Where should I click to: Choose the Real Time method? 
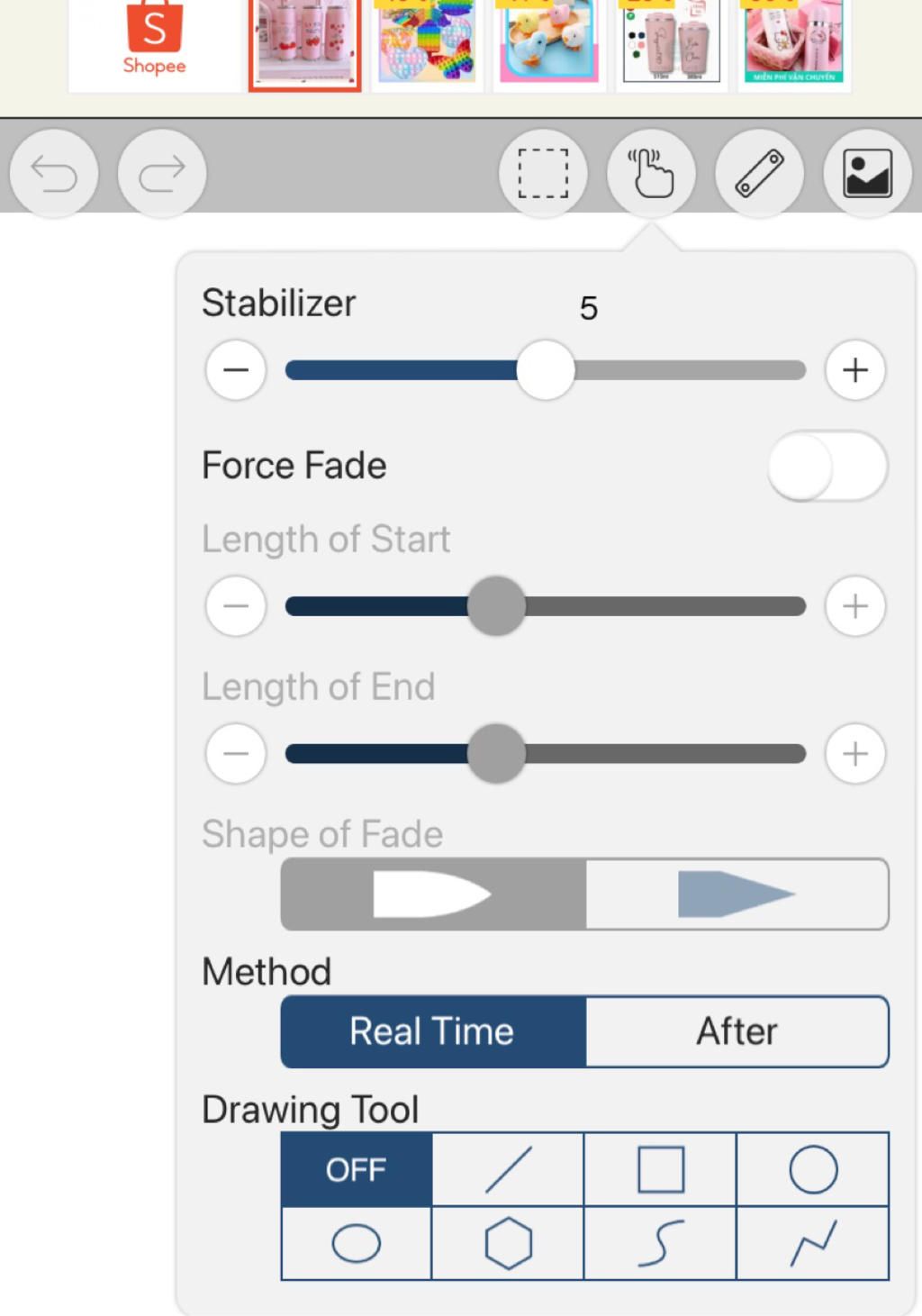[433, 1031]
